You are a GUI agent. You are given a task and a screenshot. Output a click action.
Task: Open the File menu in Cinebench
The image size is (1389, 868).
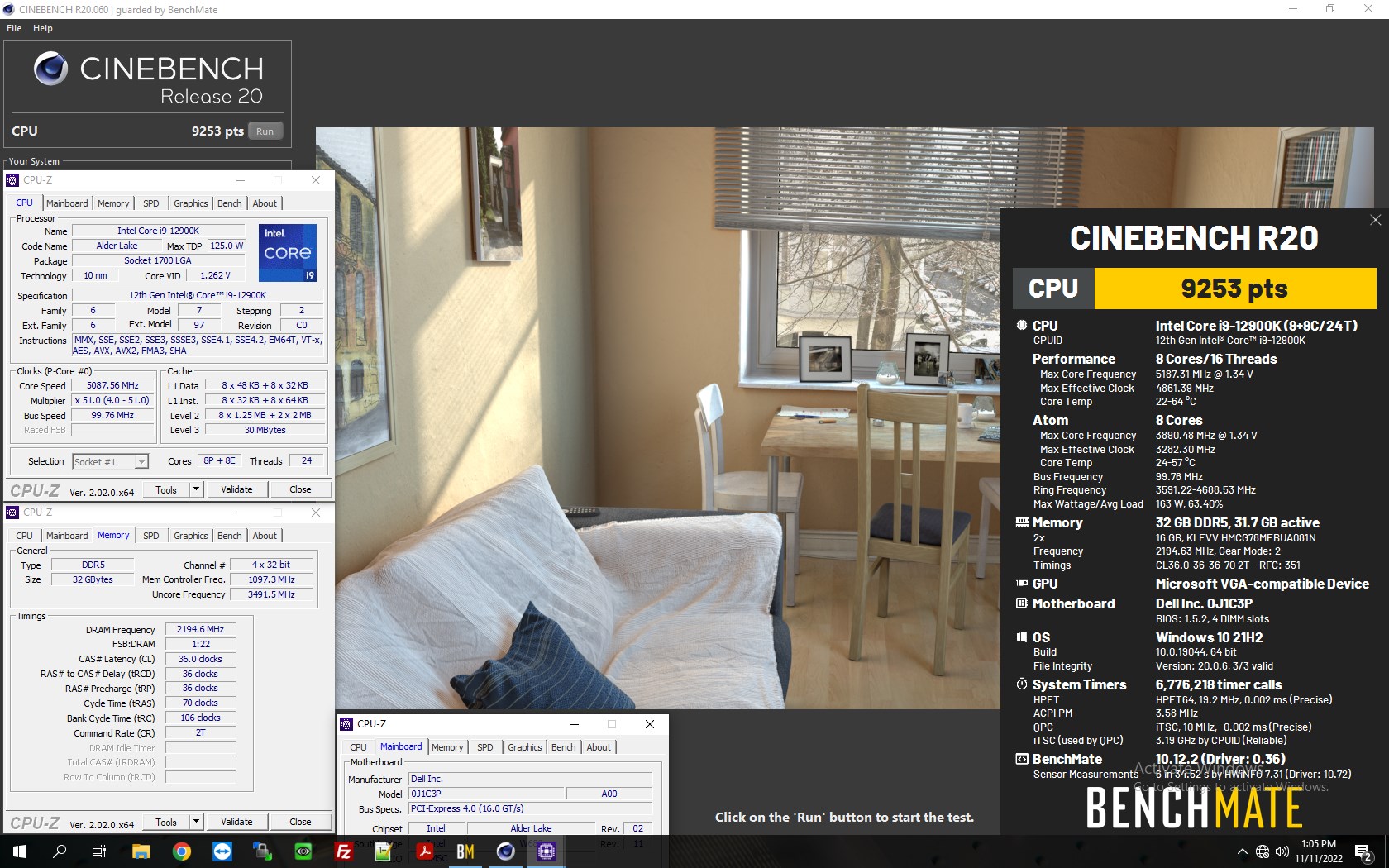pyautogui.click(x=14, y=28)
